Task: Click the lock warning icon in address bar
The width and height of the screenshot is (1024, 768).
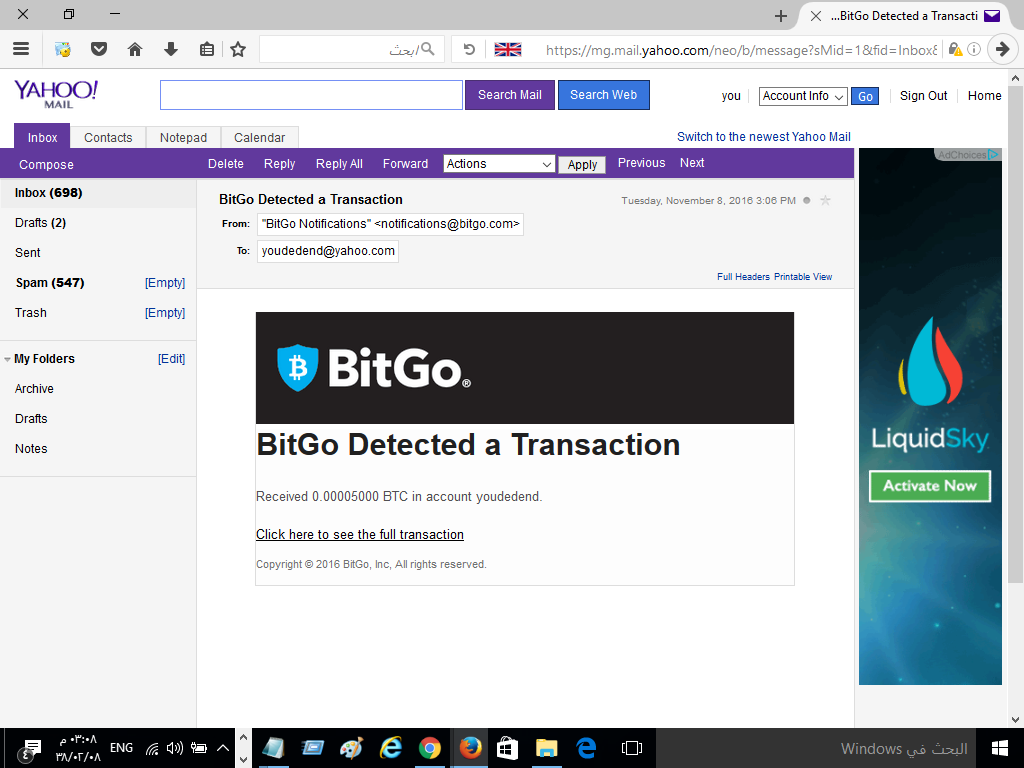Action: click(955, 50)
